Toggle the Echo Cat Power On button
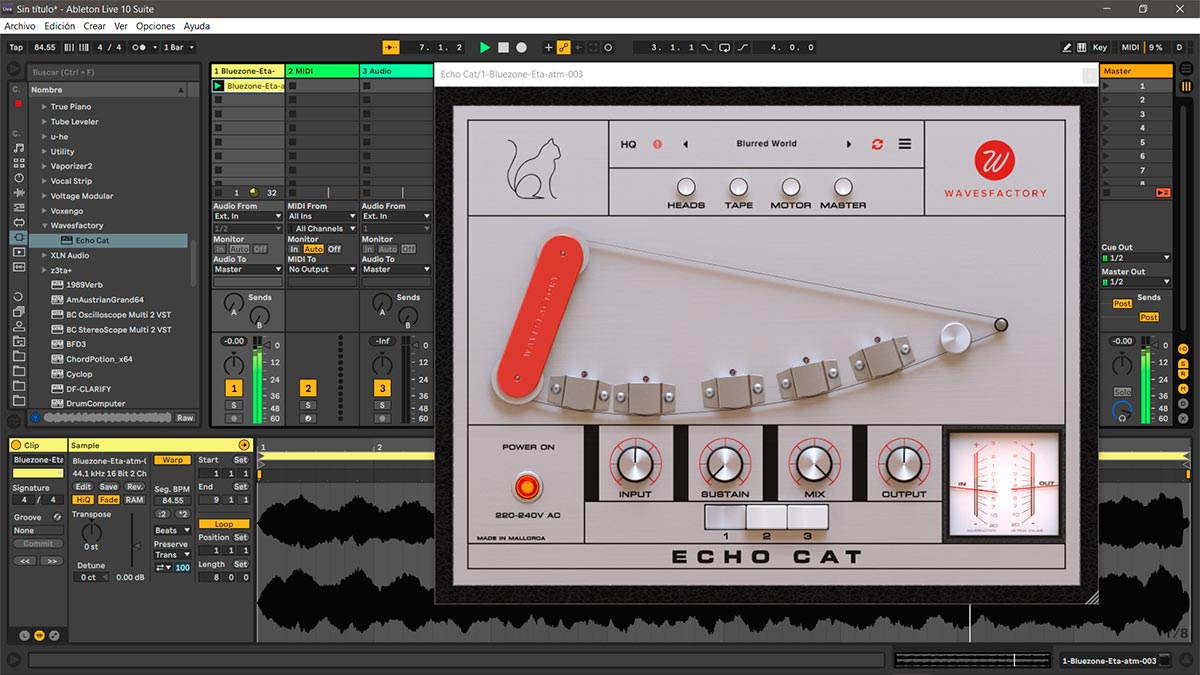This screenshot has height=675, width=1200. click(527, 487)
